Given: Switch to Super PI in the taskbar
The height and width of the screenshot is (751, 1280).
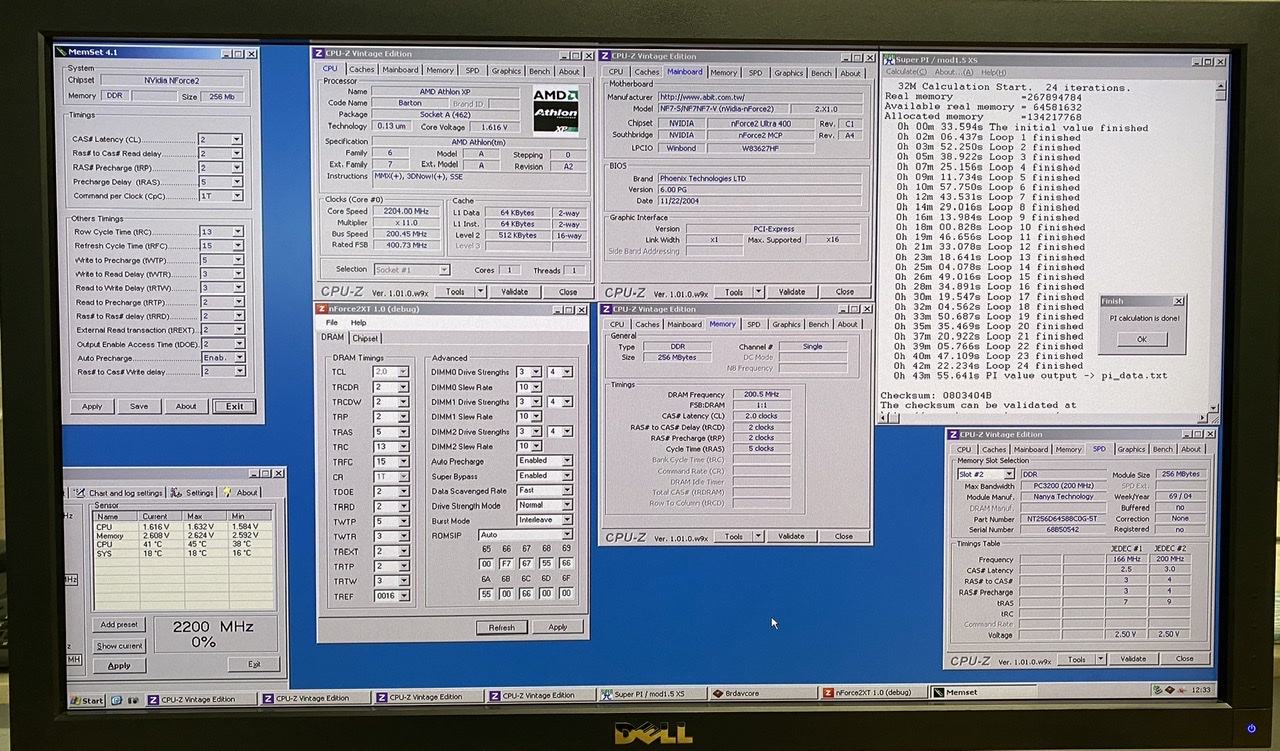Looking at the screenshot, I should click(x=652, y=694).
